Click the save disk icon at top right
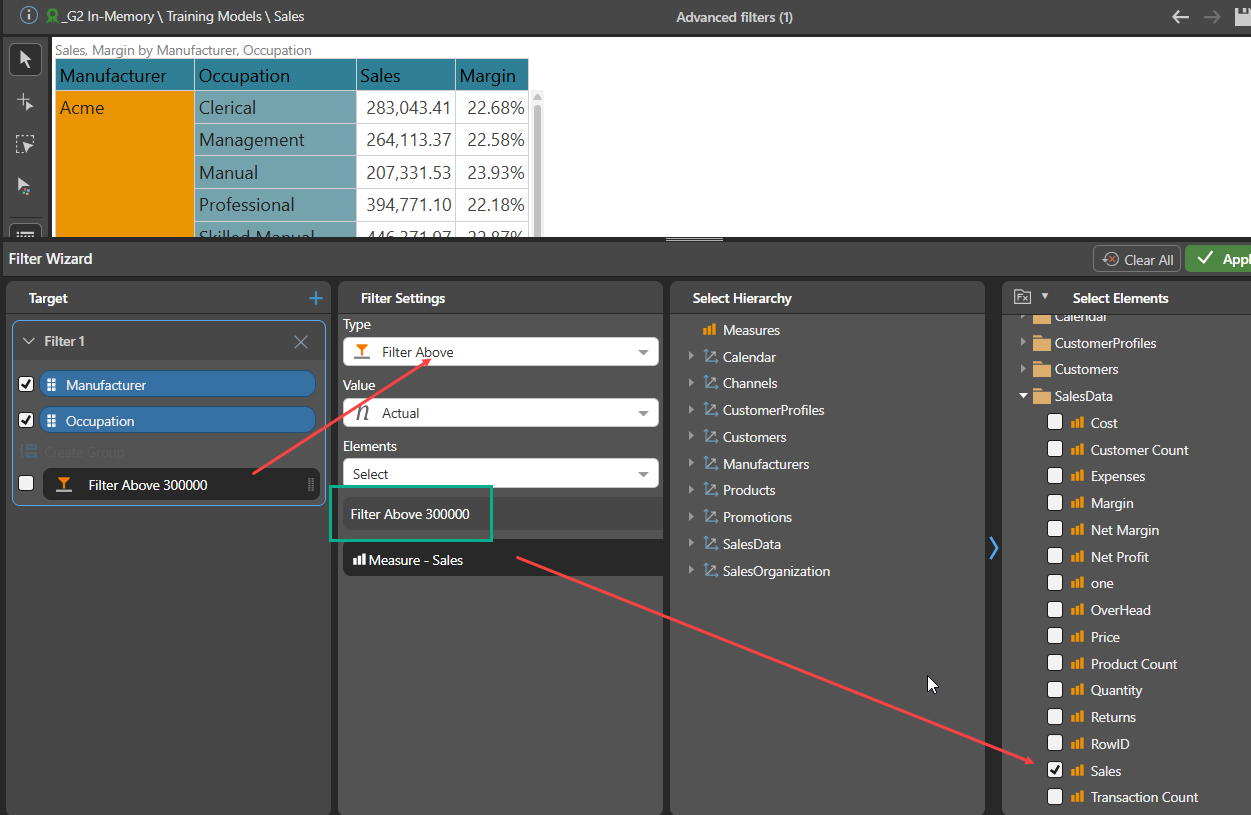 click(1243, 17)
